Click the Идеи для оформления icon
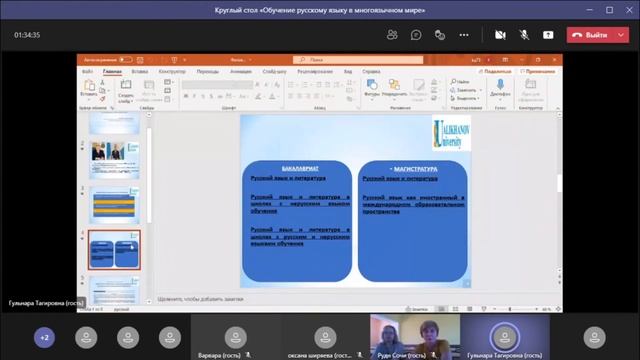 point(531,84)
